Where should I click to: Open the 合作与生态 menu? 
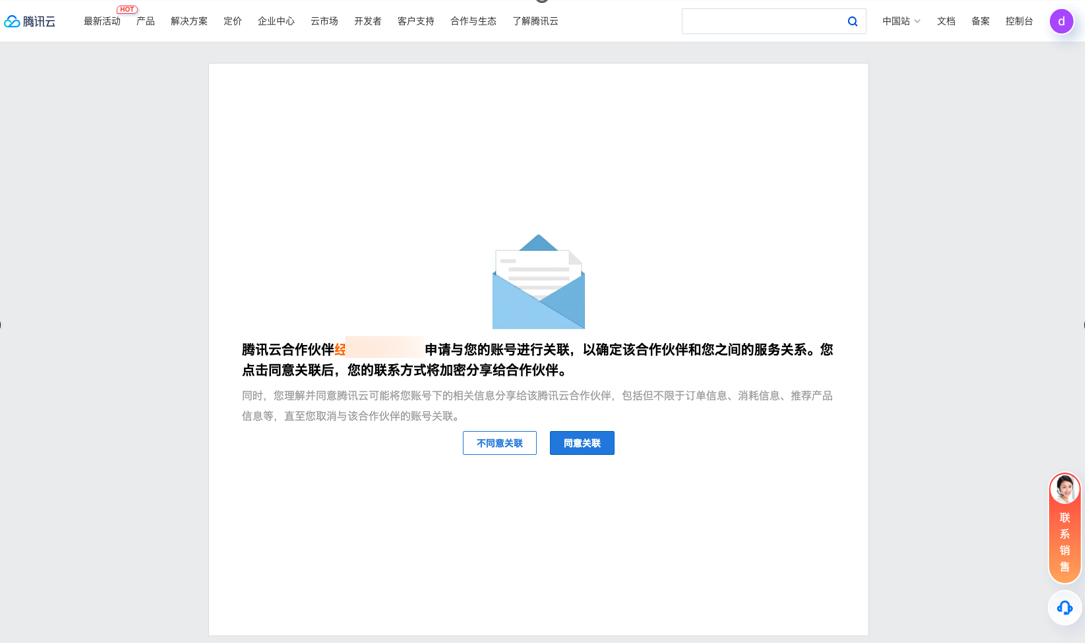[x=473, y=21]
